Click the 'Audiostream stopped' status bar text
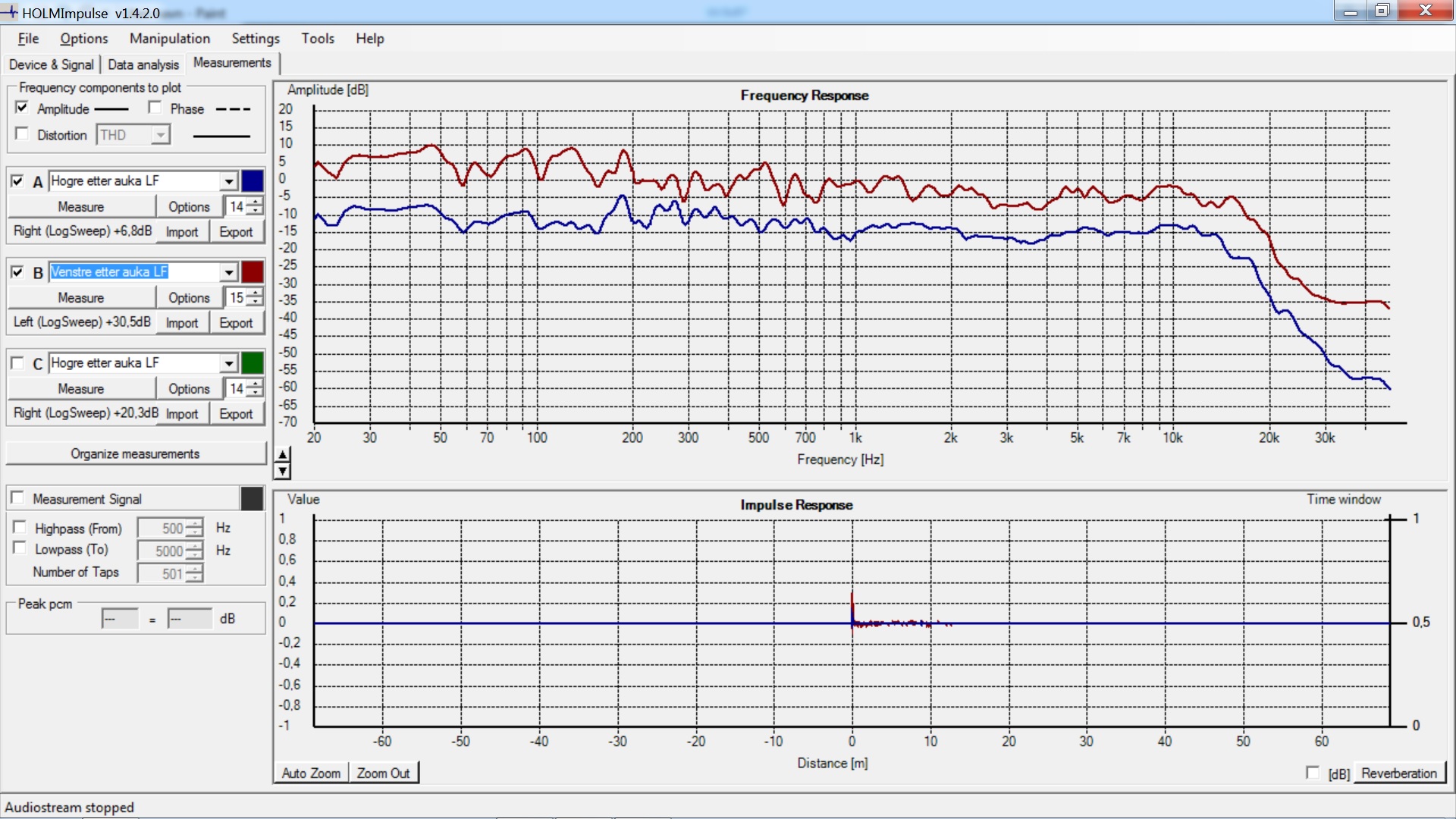 point(70,807)
